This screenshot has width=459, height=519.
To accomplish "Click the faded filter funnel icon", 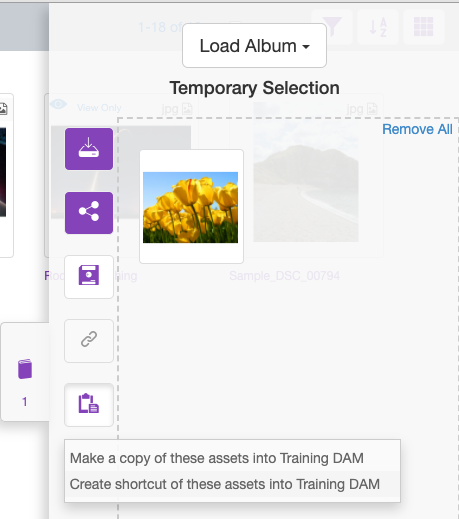I will tap(332, 27).
